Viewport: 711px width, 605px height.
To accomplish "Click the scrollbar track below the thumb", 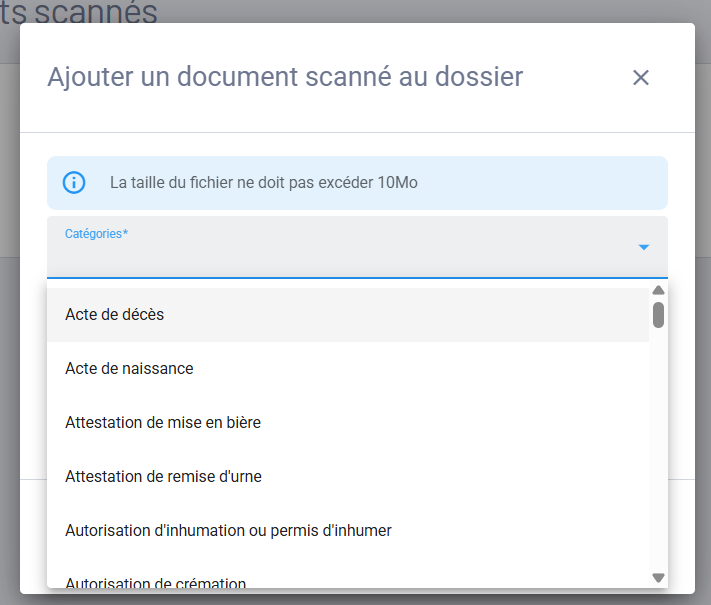I will 658,450.
